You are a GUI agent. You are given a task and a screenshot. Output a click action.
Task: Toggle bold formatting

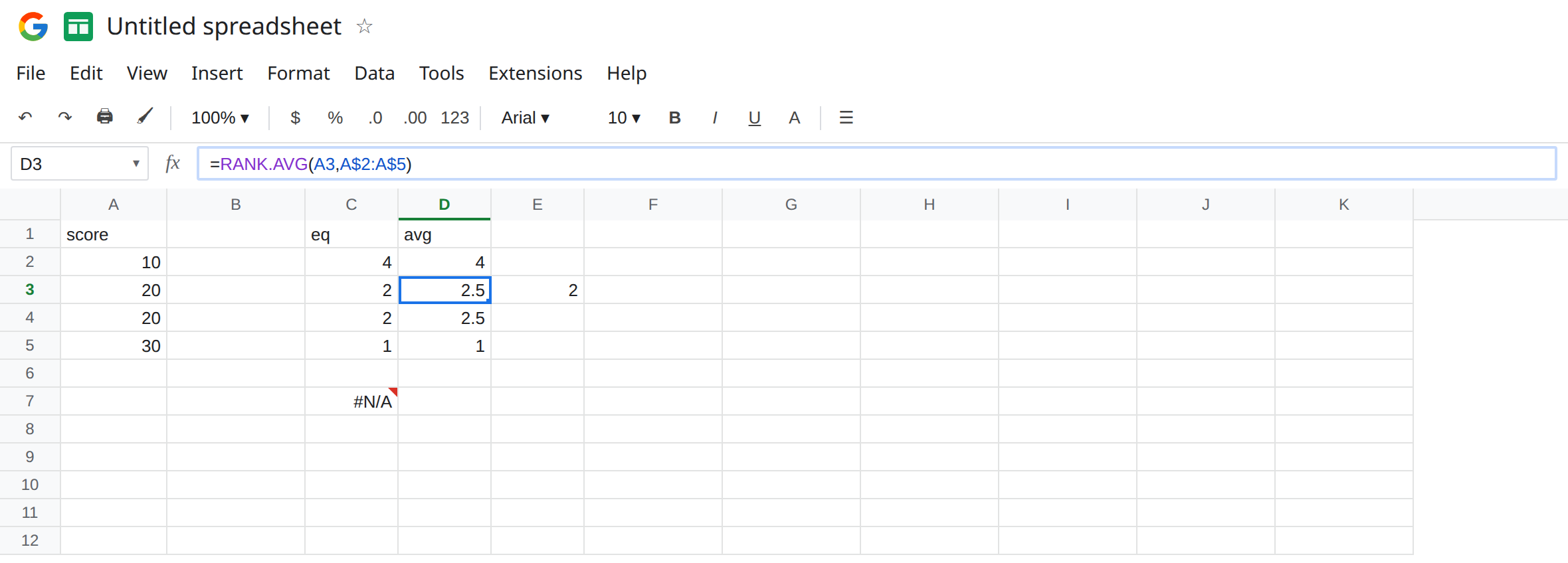[674, 118]
